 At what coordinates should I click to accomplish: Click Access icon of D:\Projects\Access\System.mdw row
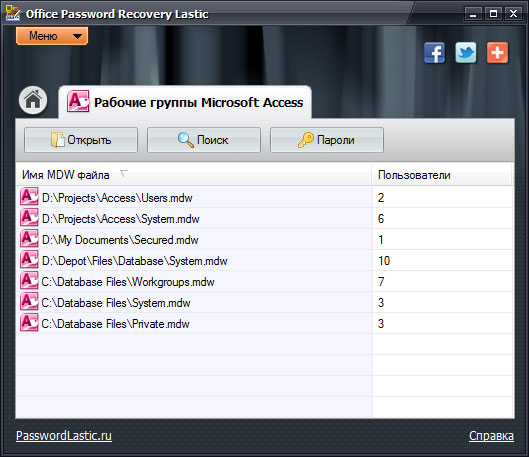(x=29, y=218)
